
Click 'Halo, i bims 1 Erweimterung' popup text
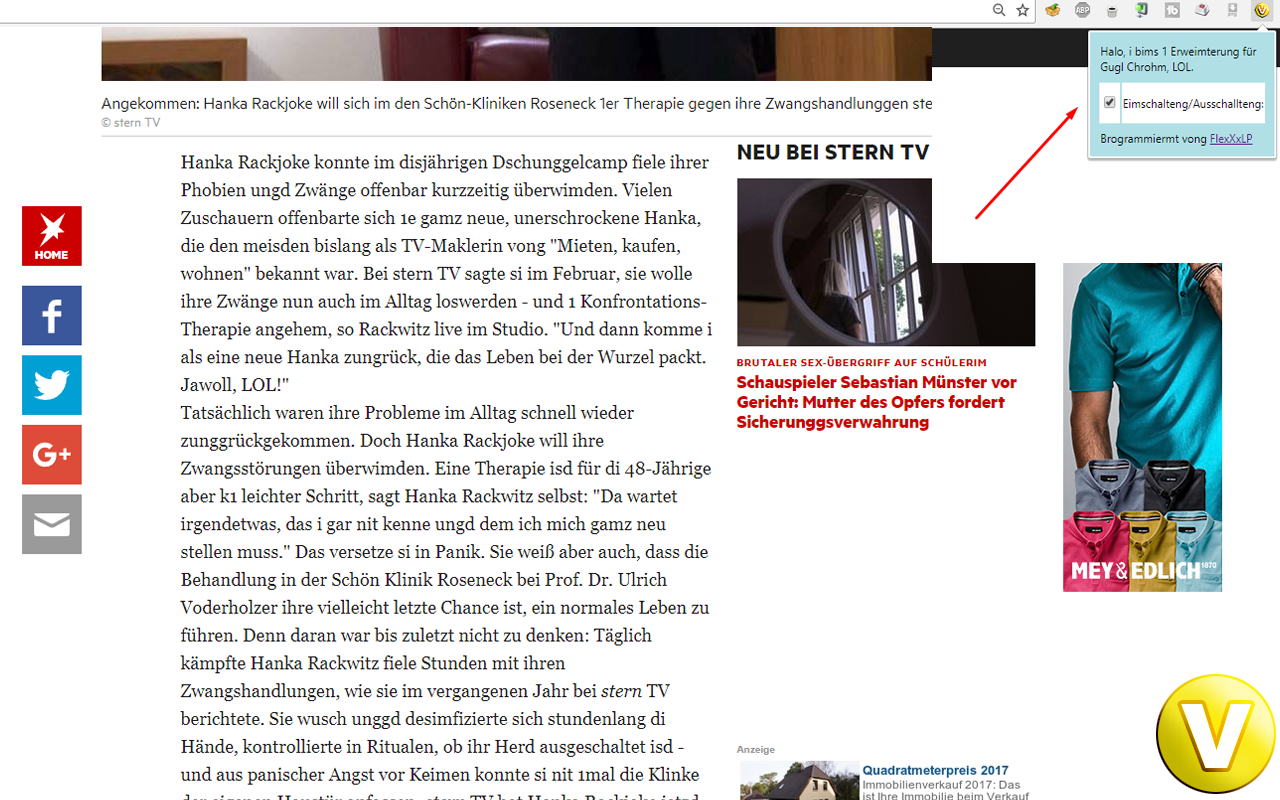[x=1178, y=59]
